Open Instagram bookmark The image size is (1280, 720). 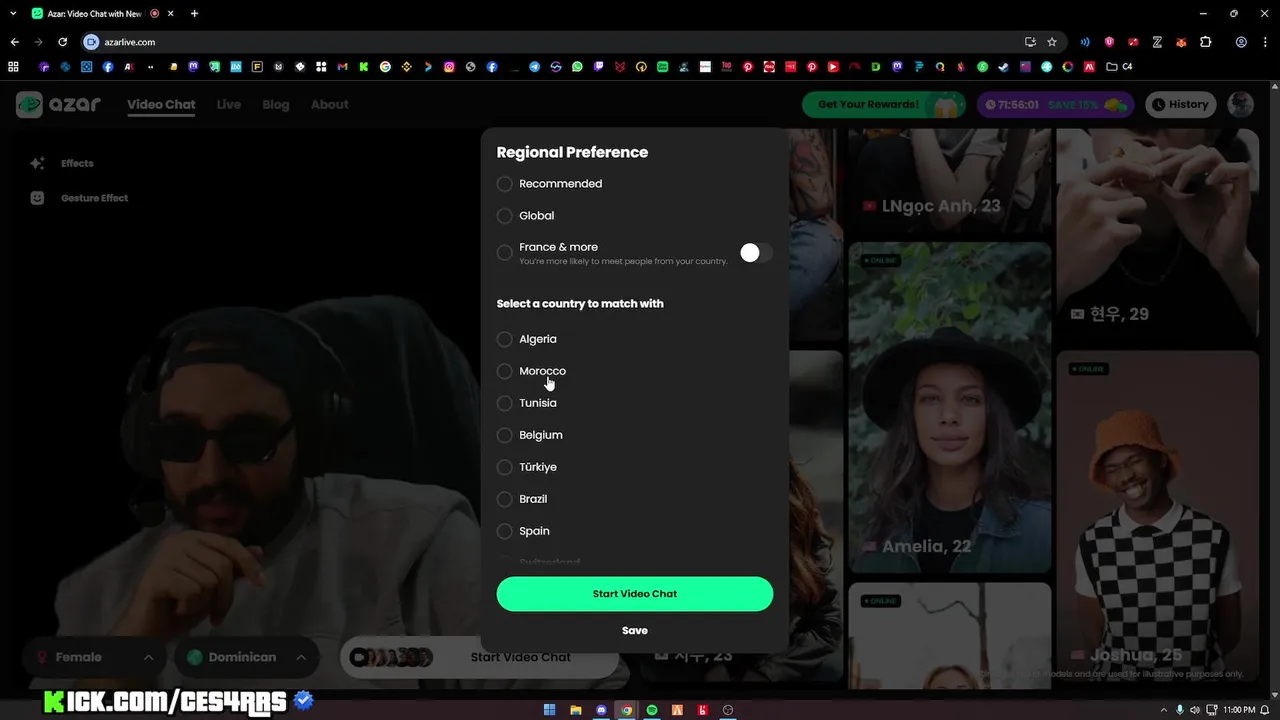click(449, 67)
